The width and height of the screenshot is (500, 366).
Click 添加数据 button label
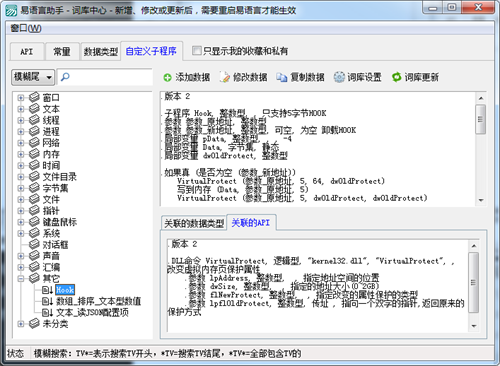[193, 77]
